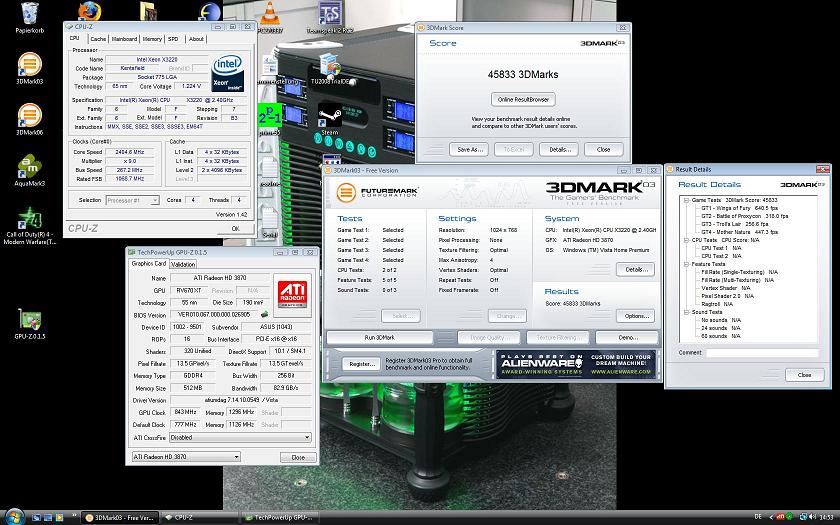The image size is (840, 525).
Task: Open the ATI Radeon HD 3870 card selector
Action: tap(186, 457)
